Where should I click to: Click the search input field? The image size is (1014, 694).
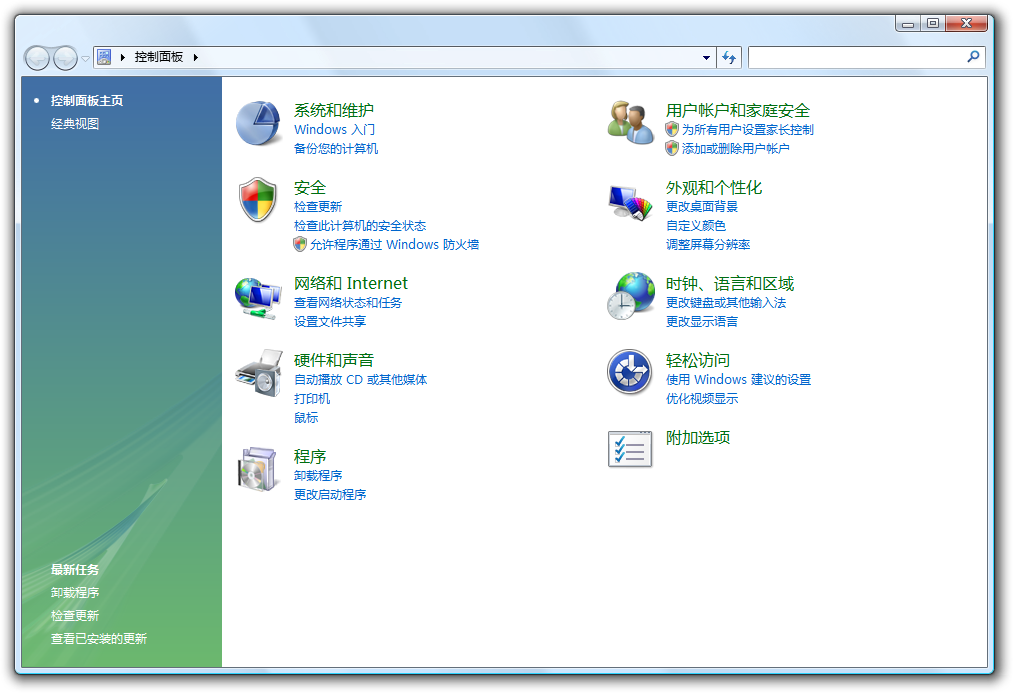click(x=857, y=58)
